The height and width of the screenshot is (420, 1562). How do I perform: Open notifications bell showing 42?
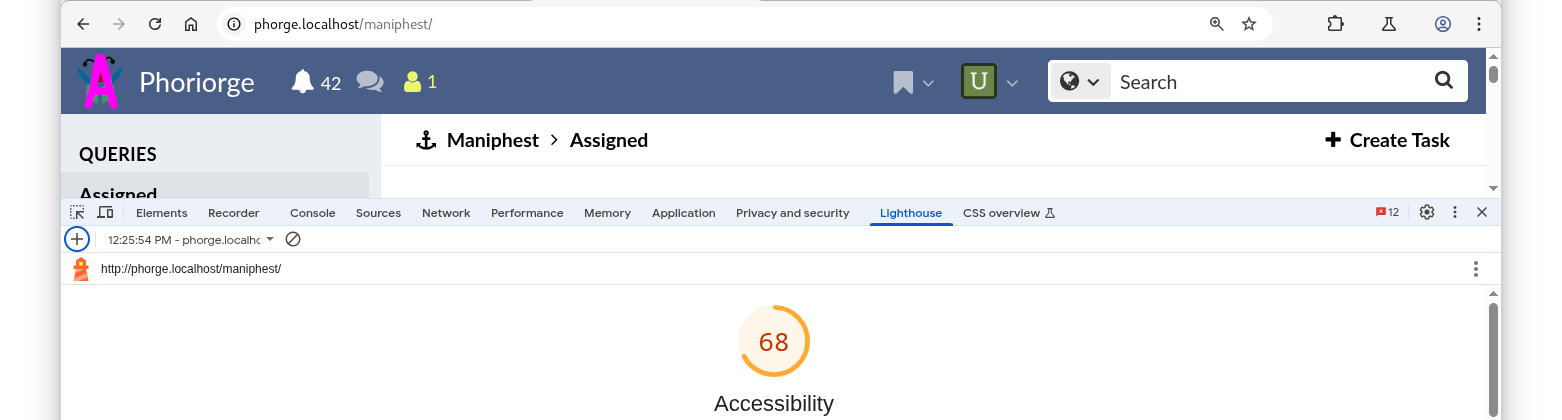click(x=316, y=82)
